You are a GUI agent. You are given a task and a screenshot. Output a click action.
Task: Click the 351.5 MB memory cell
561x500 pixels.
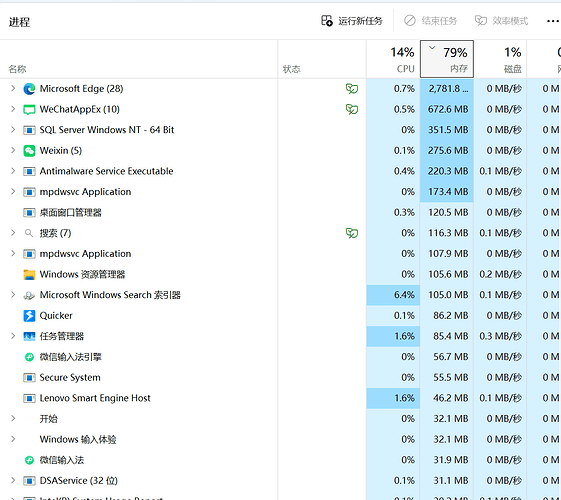(x=447, y=130)
